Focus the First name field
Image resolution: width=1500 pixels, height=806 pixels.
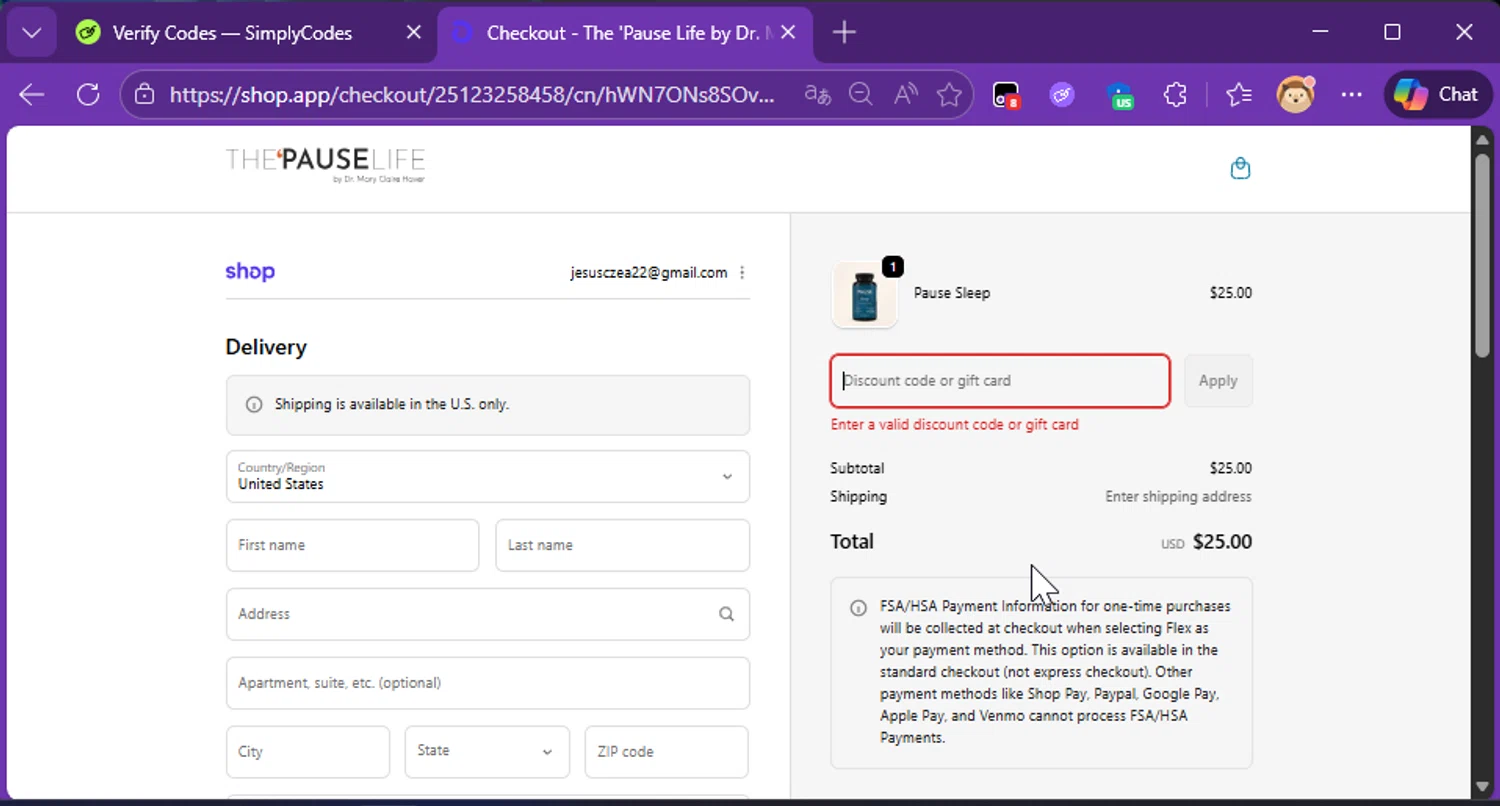(352, 545)
